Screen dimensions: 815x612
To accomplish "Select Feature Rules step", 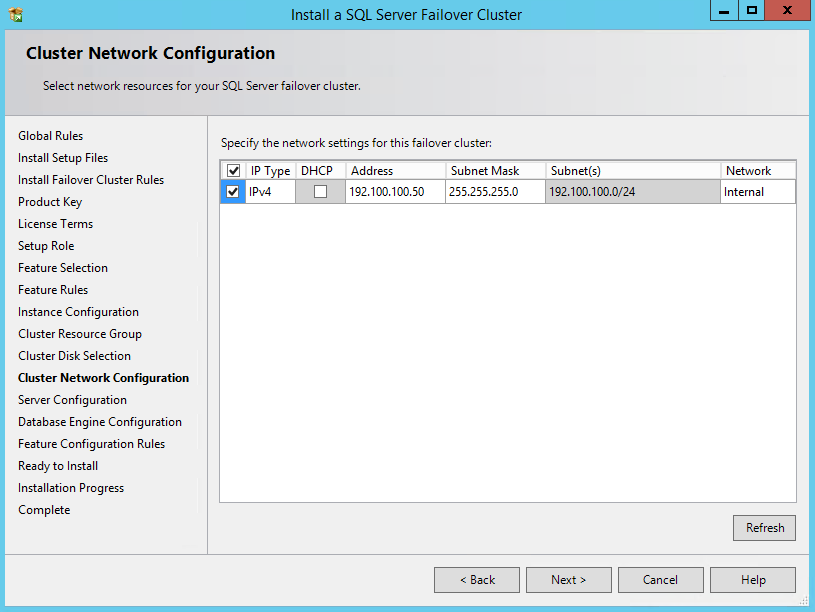I will [53, 290].
